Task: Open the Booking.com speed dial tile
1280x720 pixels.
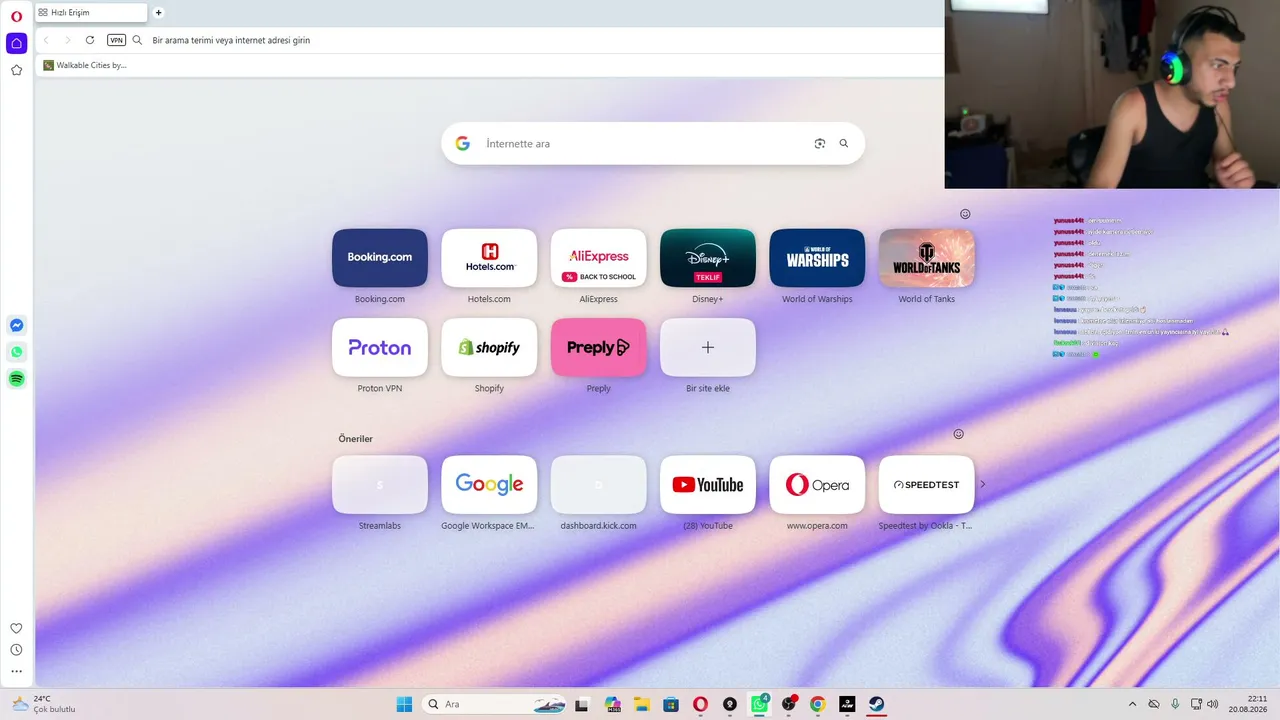Action: tap(380, 258)
